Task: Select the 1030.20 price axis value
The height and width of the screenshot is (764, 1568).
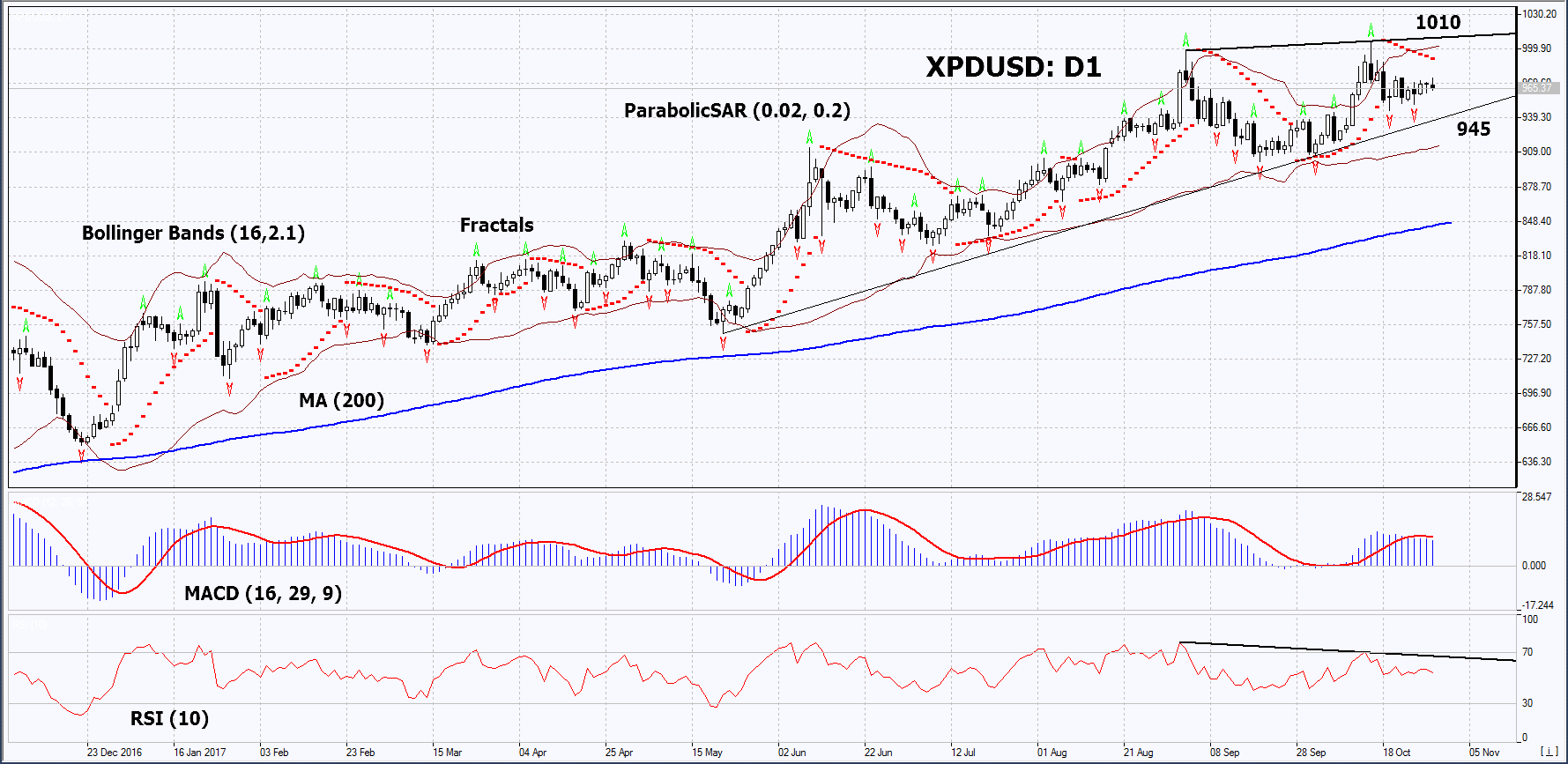Action: click(1539, 14)
